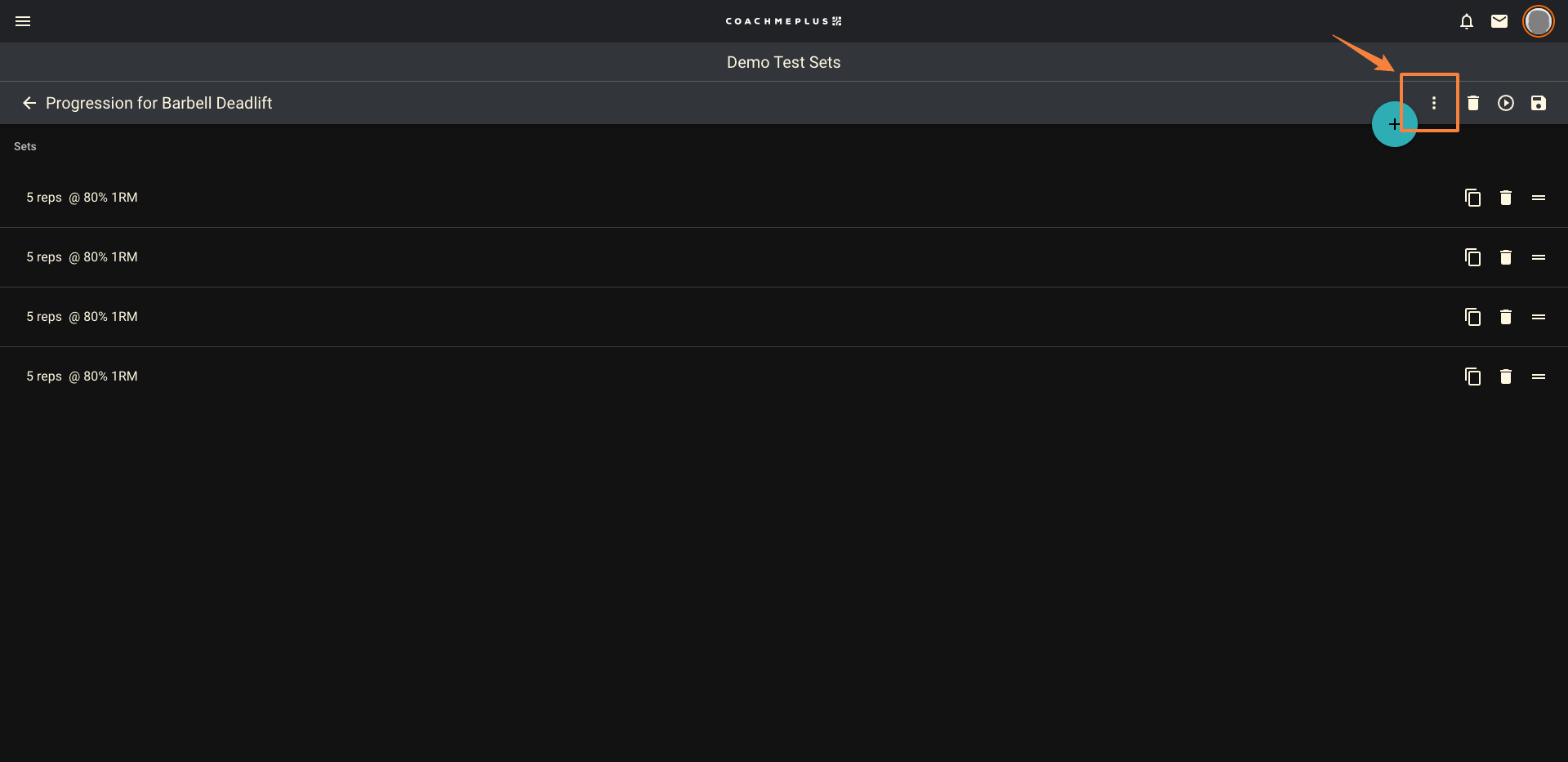The height and width of the screenshot is (762, 1568).
Task: Save the Barbell Deadlift progression
Action: pyautogui.click(x=1539, y=103)
